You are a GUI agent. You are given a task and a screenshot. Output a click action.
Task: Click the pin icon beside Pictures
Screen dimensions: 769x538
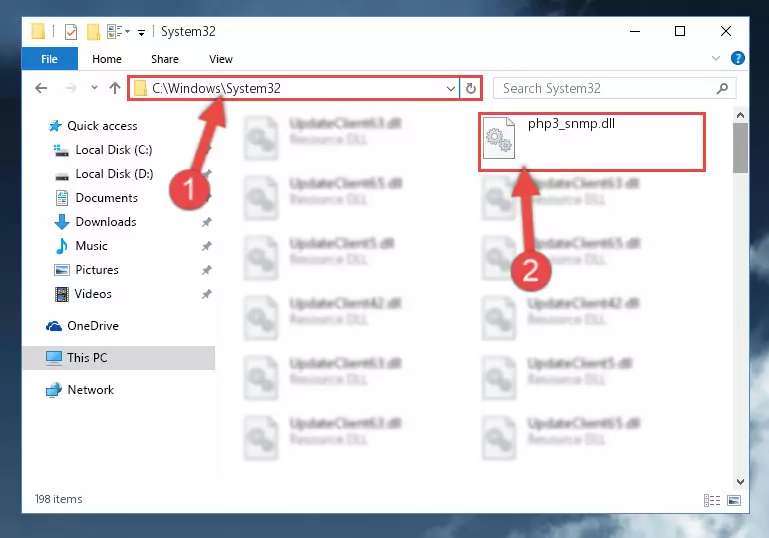(206, 270)
